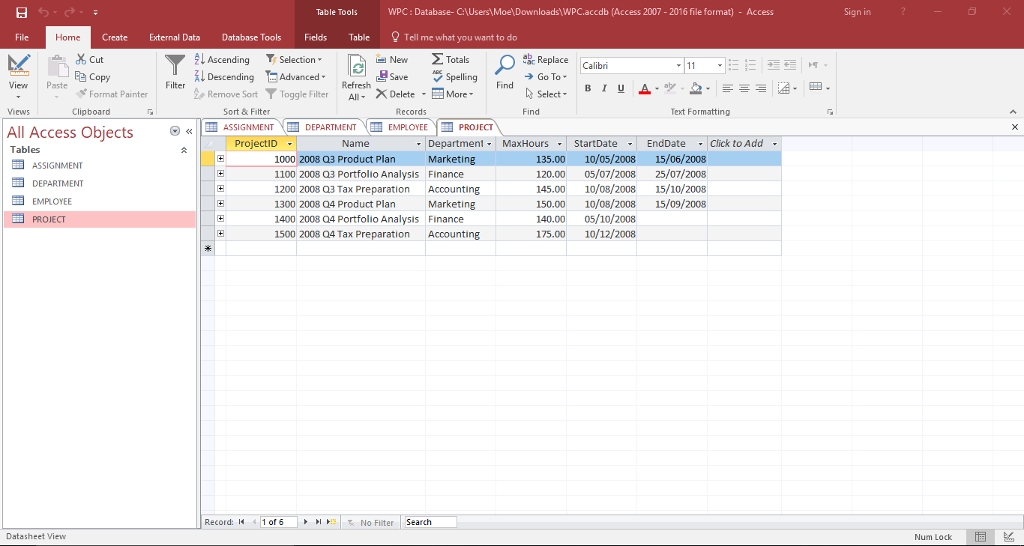Image resolution: width=1024 pixels, height=546 pixels.
Task: Show Totals row
Action: [451, 59]
